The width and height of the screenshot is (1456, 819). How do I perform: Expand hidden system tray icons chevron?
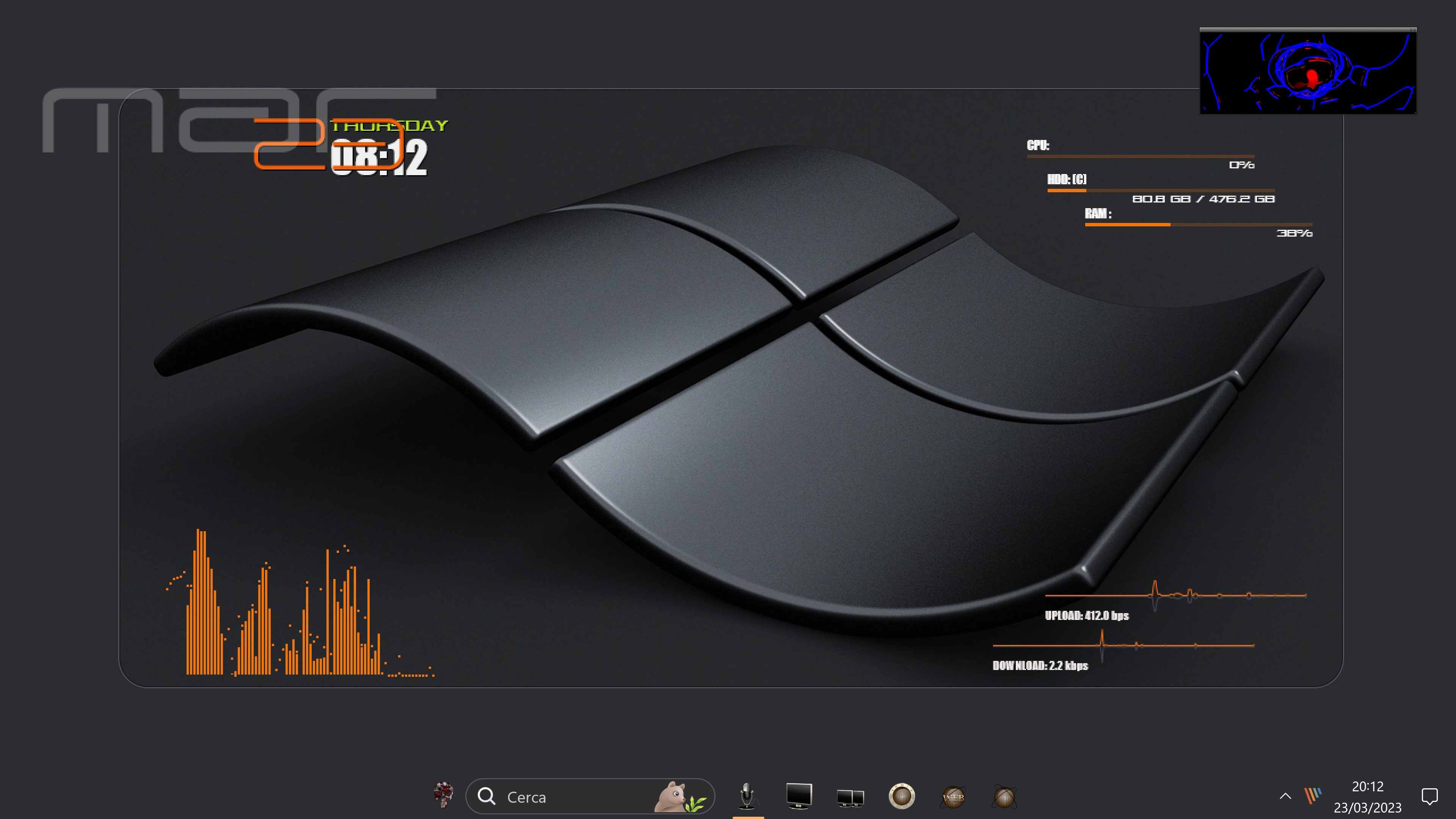(x=1285, y=796)
